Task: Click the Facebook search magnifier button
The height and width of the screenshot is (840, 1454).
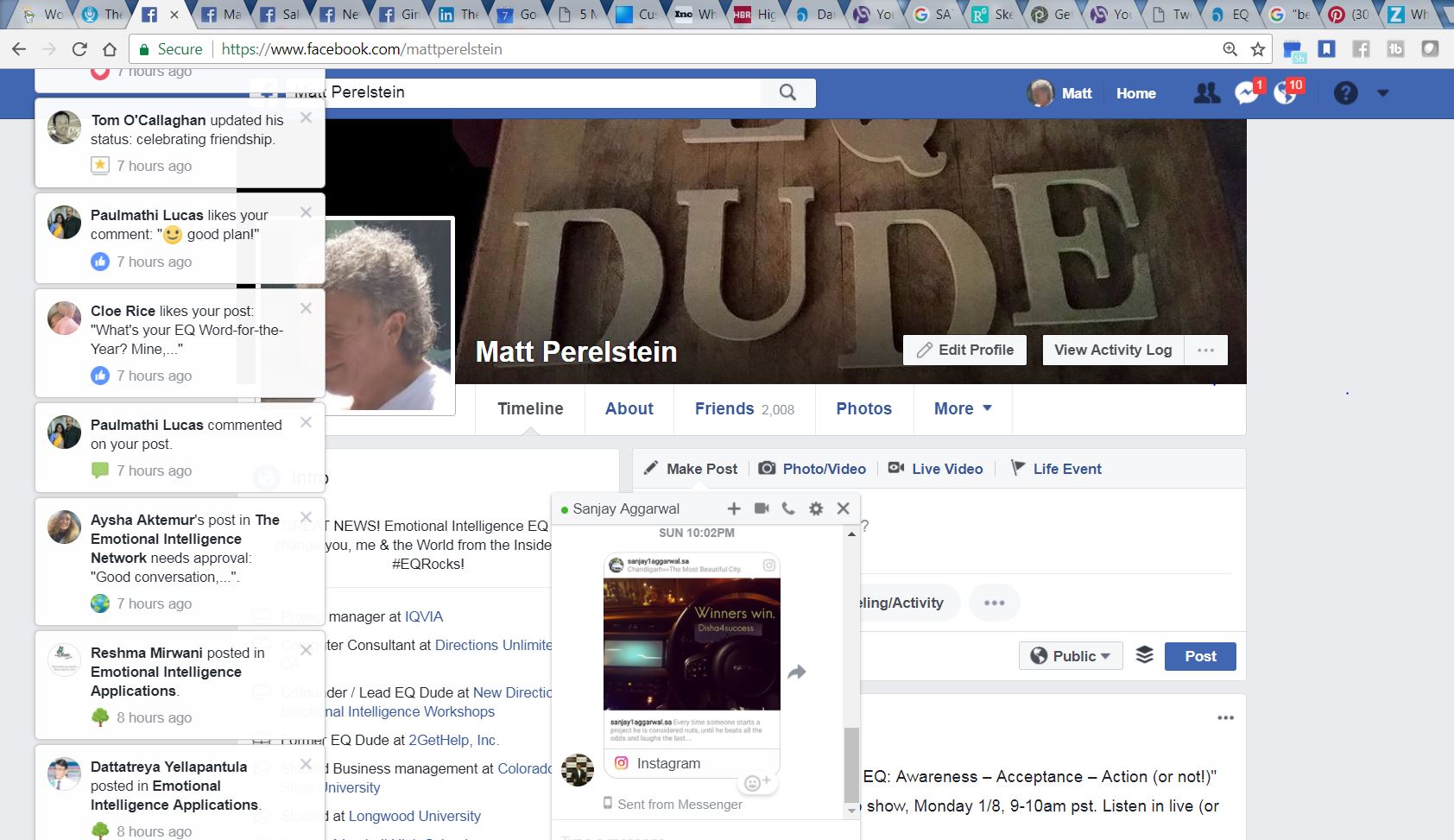Action: click(787, 92)
